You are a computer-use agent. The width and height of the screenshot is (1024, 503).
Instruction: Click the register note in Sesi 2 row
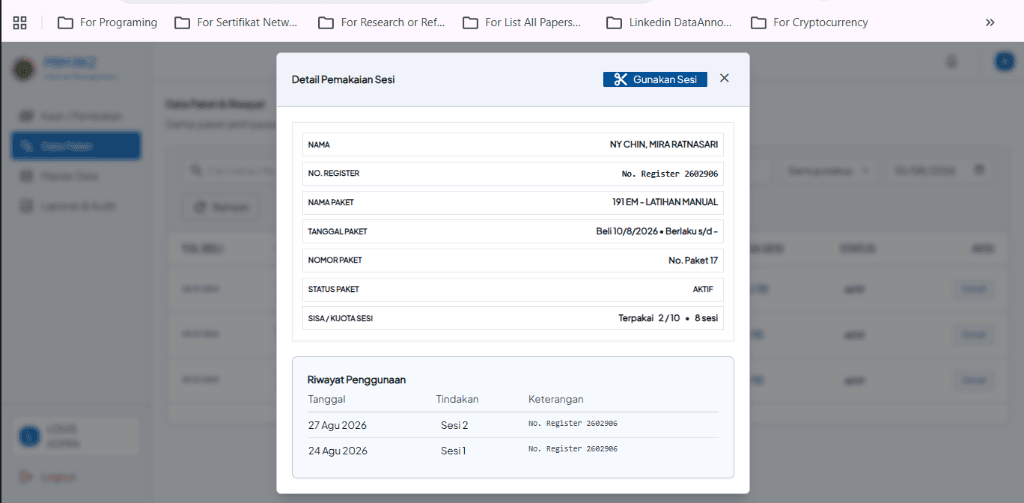click(573, 423)
